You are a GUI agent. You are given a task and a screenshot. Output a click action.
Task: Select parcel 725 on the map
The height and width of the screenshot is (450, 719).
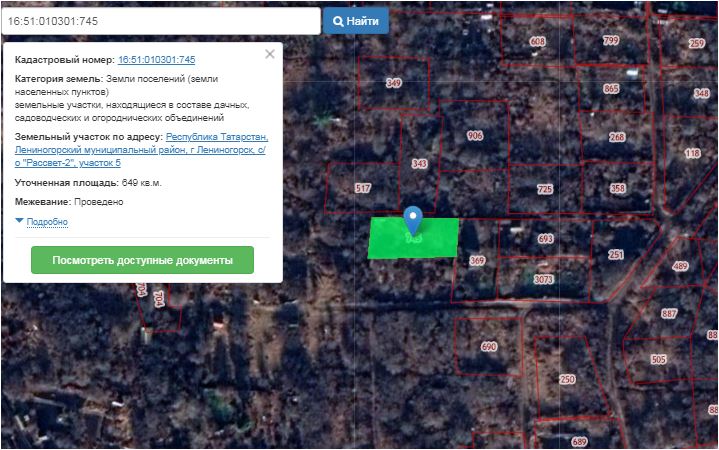(x=544, y=189)
